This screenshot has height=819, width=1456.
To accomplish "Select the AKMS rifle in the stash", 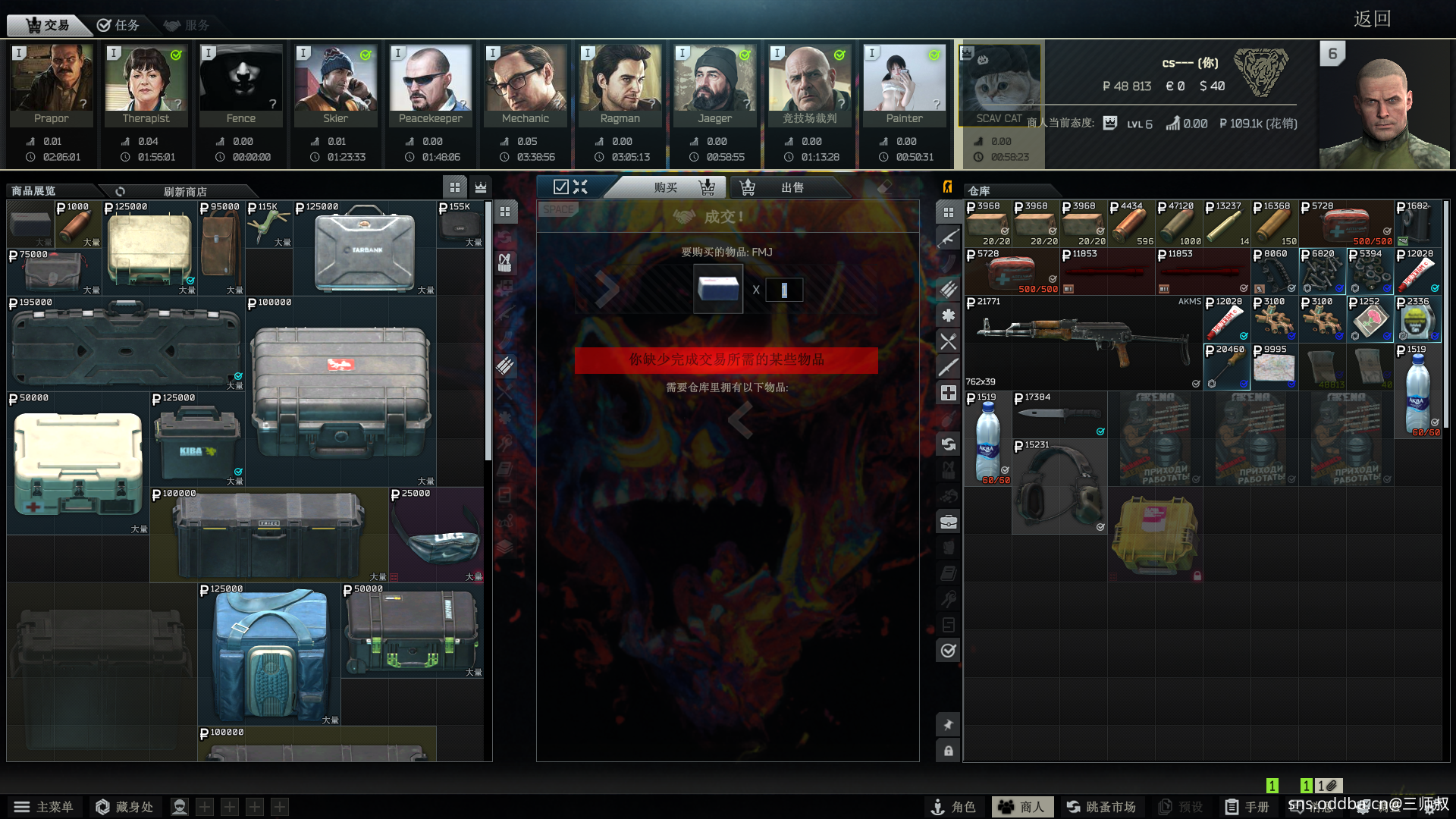I will coord(1084,343).
